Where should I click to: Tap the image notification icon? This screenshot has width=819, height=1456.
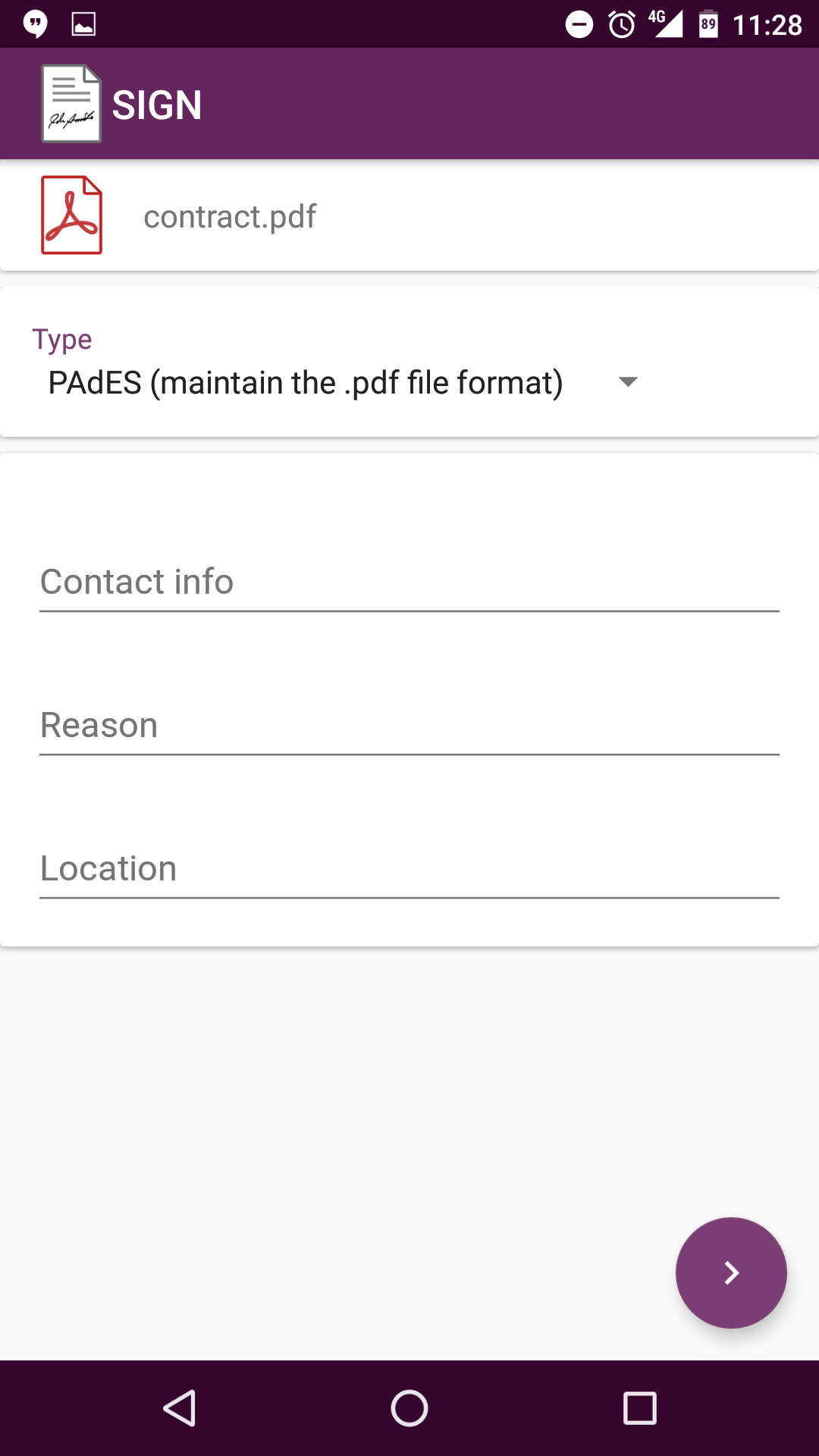[83, 24]
